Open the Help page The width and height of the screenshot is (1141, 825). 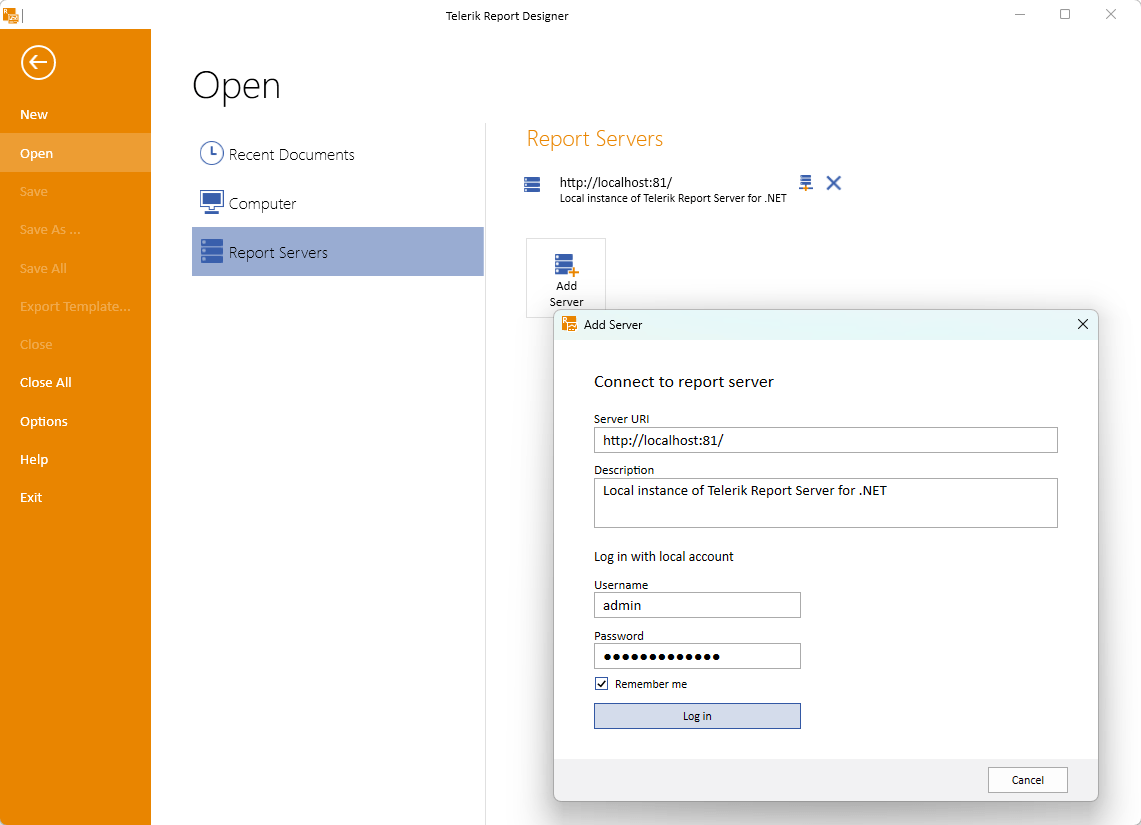(x=34, y=459)
